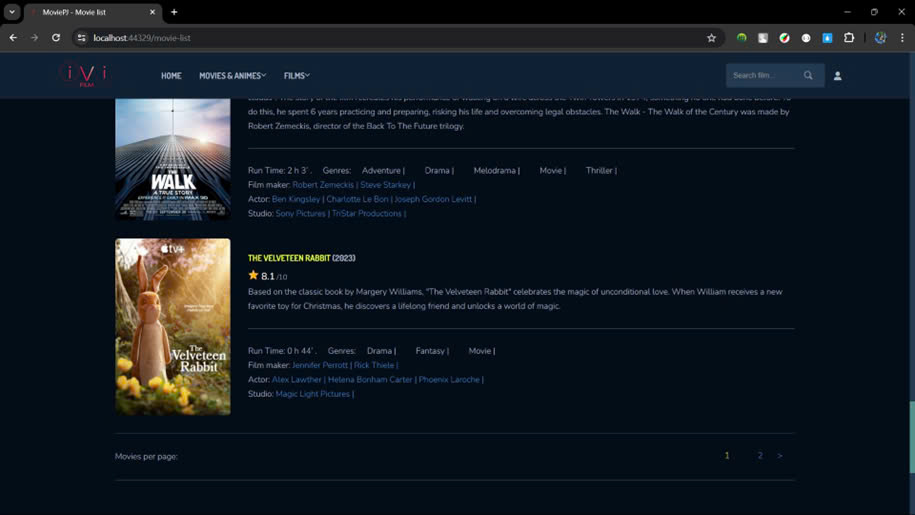Viewport: 915px width, 515px height.
Task: Open Chrome three-dot menu
Action: point(902,38)
